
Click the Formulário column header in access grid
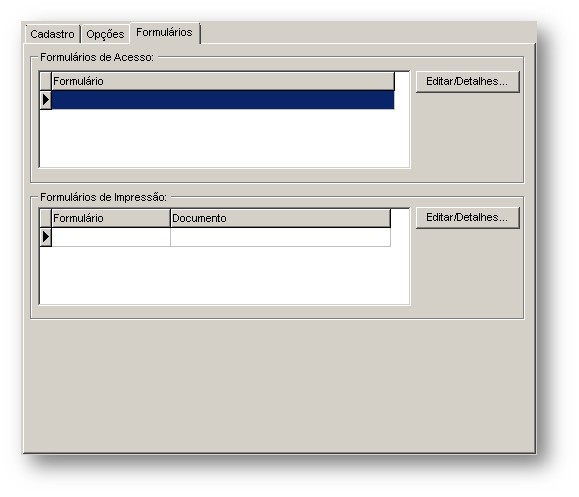tap(223, 81)
